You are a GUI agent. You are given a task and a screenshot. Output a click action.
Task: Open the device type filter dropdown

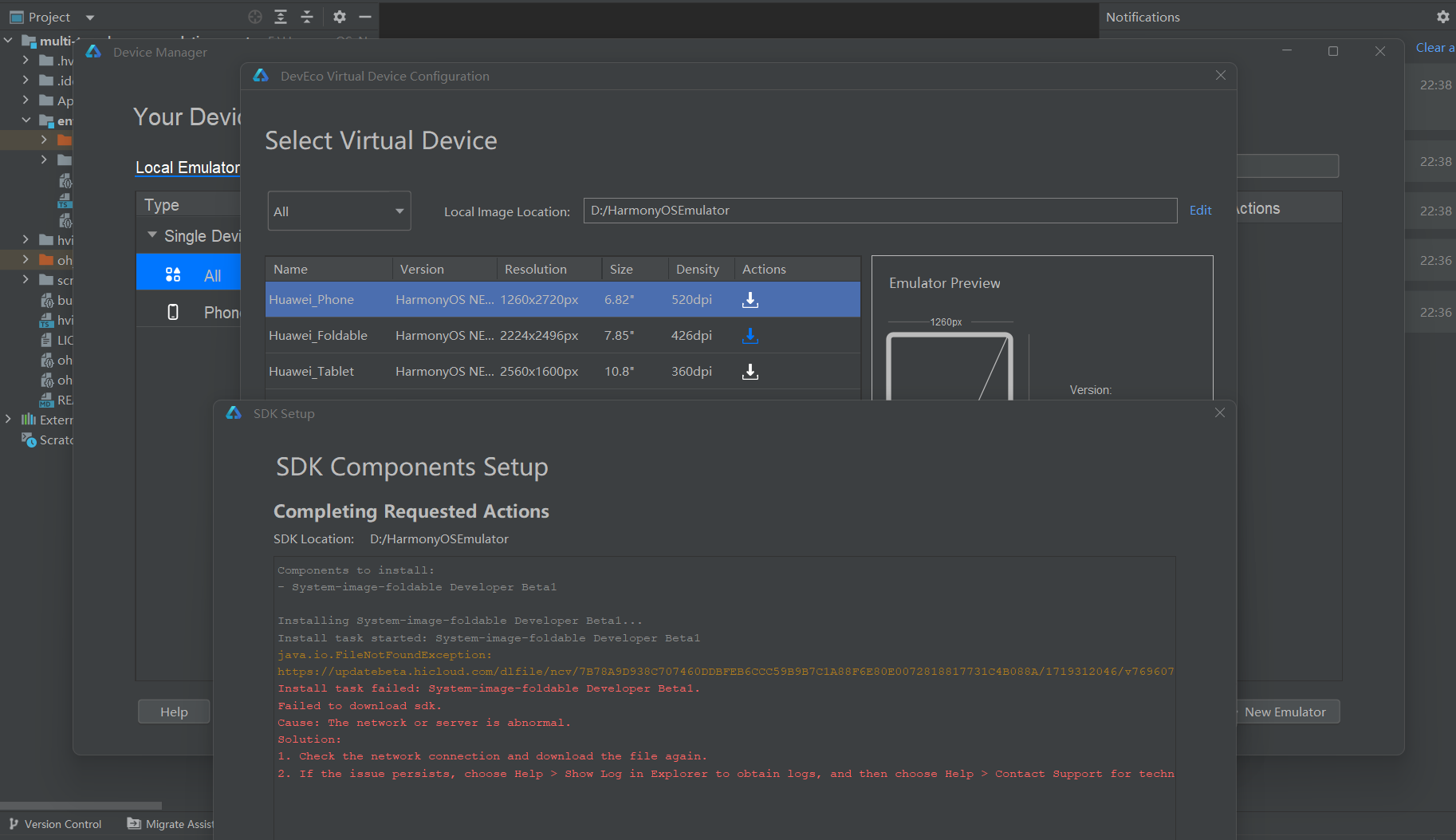pyautogui.click(x=339, y=211)
